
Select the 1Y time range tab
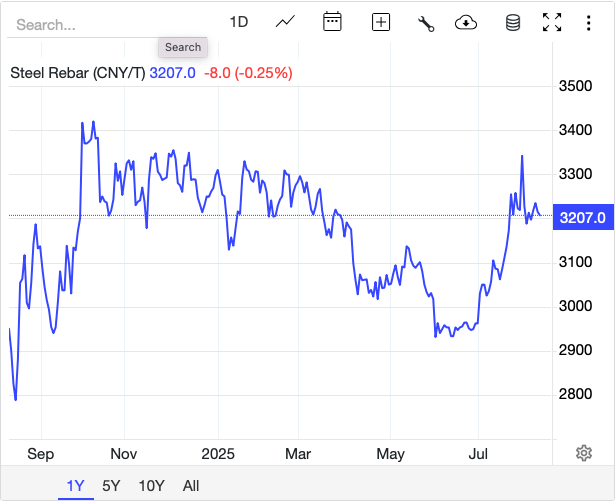tap(76, 486)
